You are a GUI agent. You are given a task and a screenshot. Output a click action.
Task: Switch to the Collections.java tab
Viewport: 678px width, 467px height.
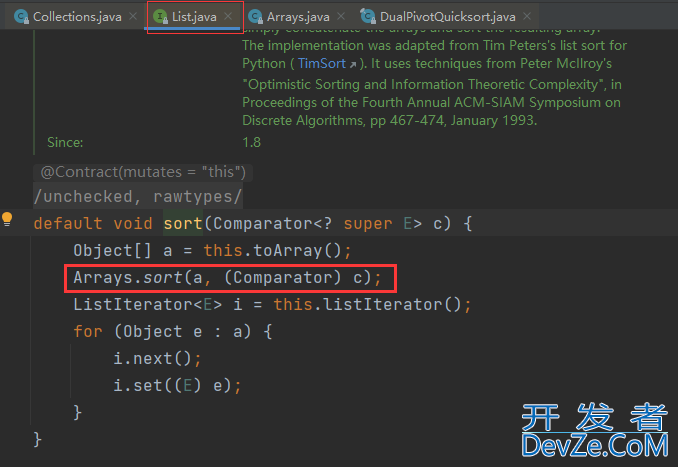[77, 16]
